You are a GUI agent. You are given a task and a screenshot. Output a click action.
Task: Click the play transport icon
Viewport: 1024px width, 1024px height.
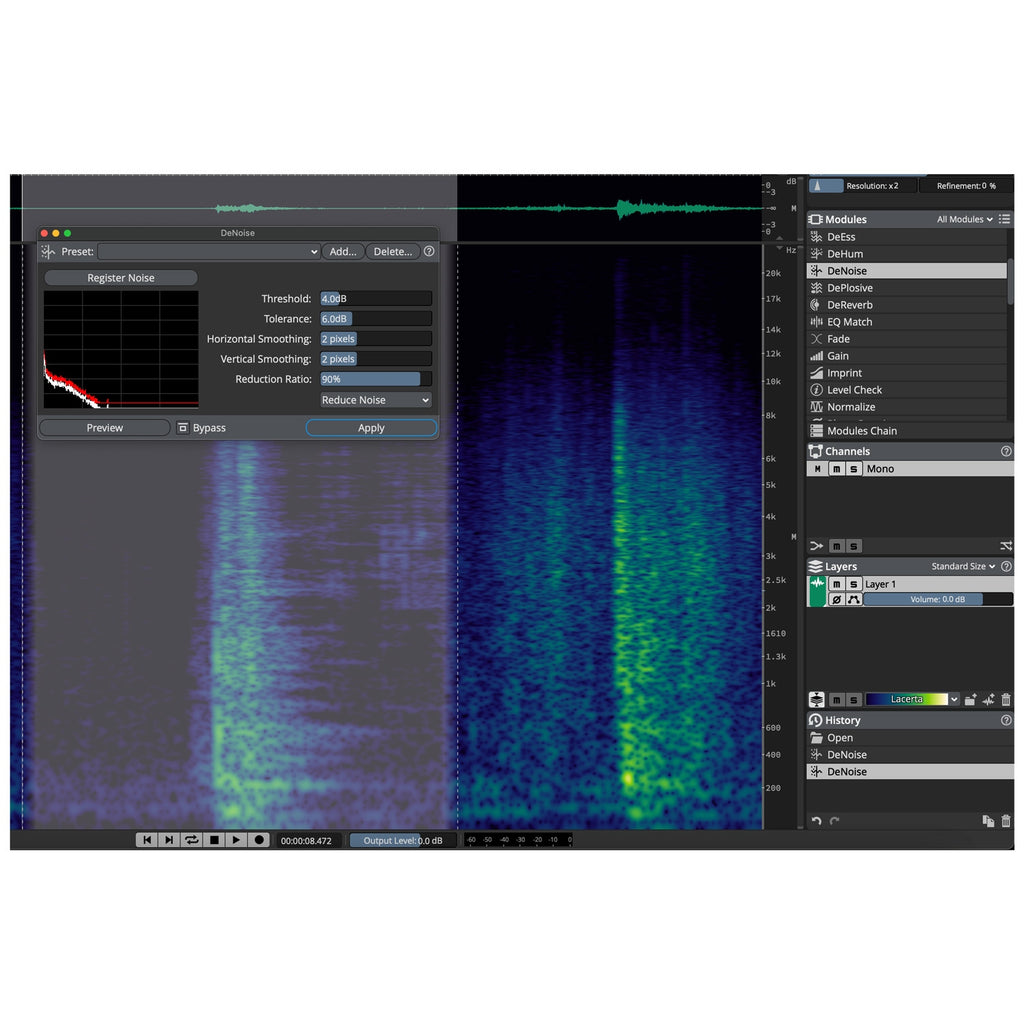coord(236,840)
